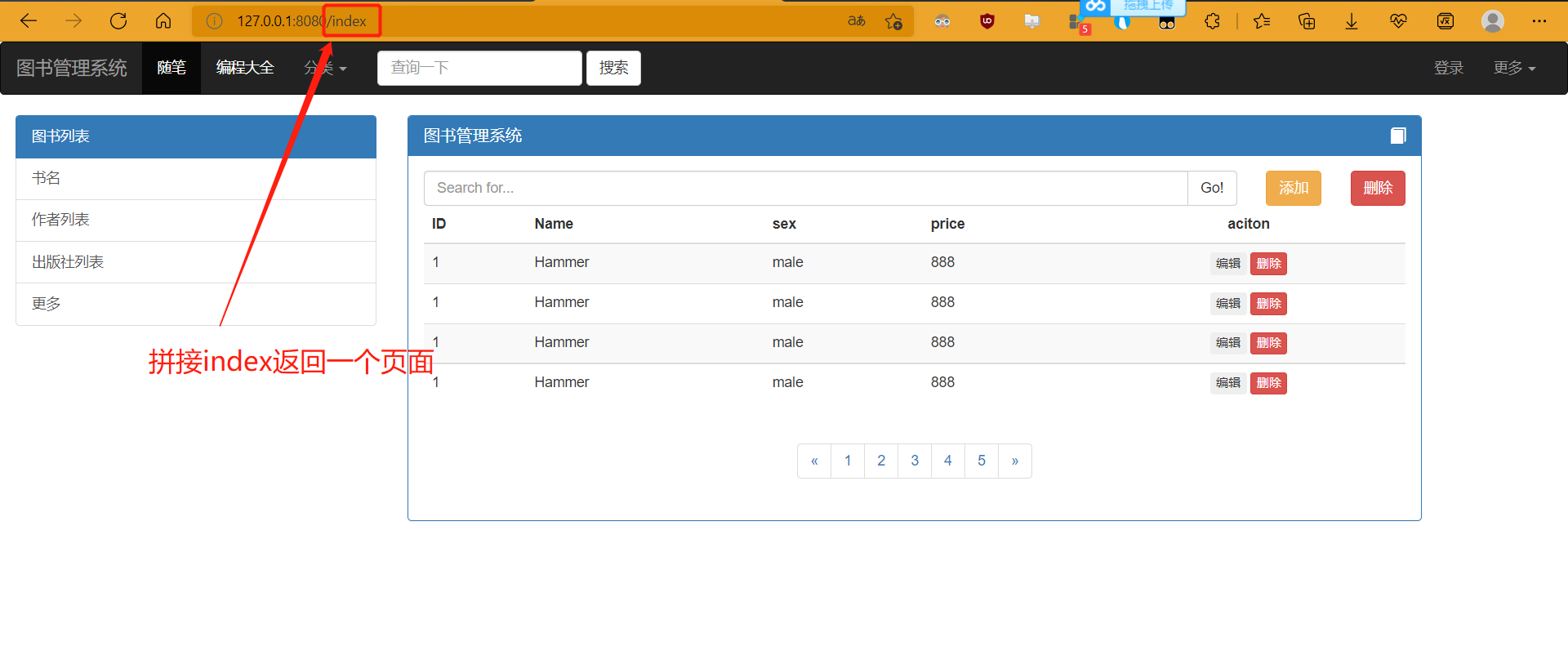The image size is (1568, 646).
Task: Select 出版社列表 in the sidebar list
Action: [196, 262]
